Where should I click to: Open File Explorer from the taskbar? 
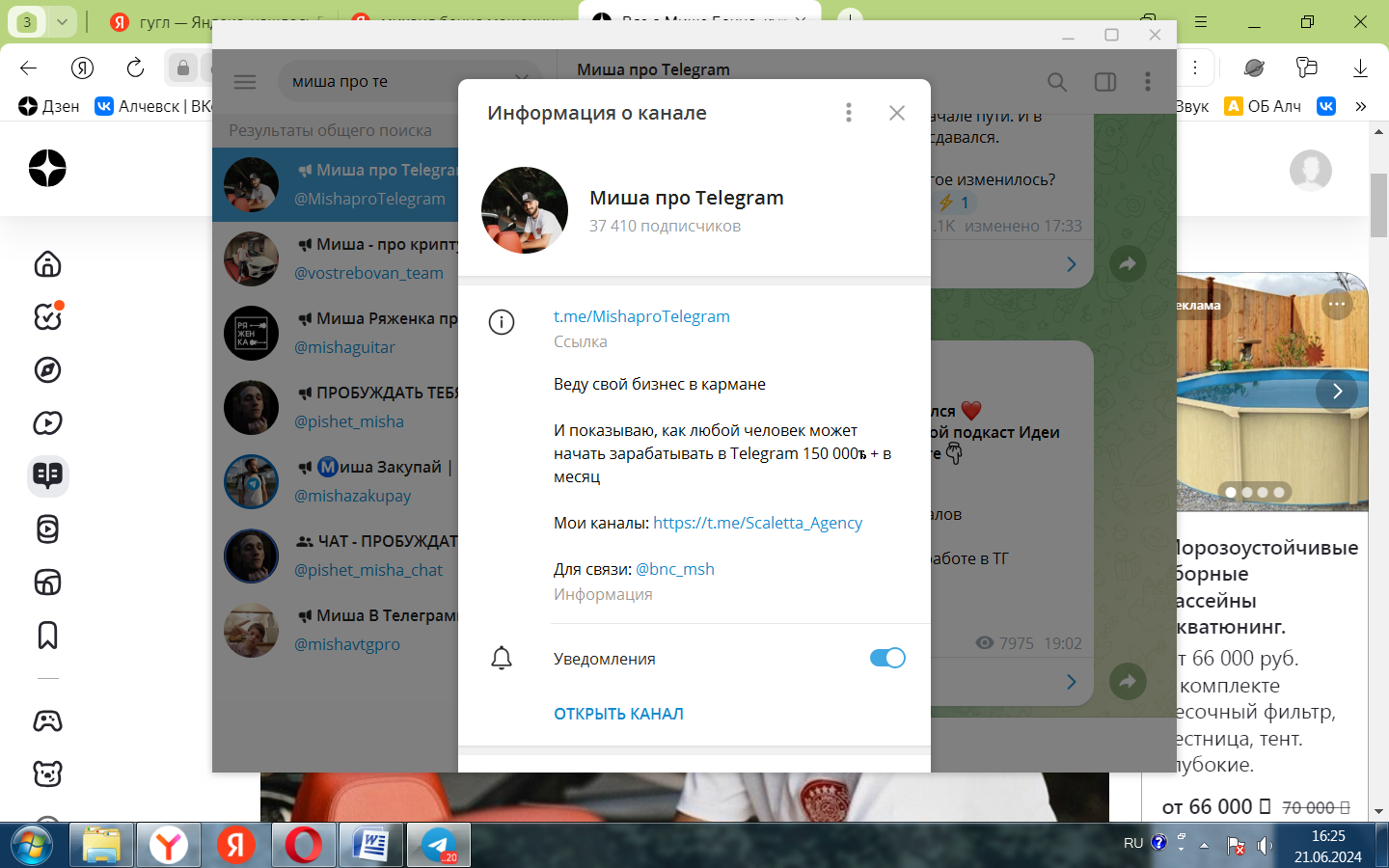click(101, 846)
